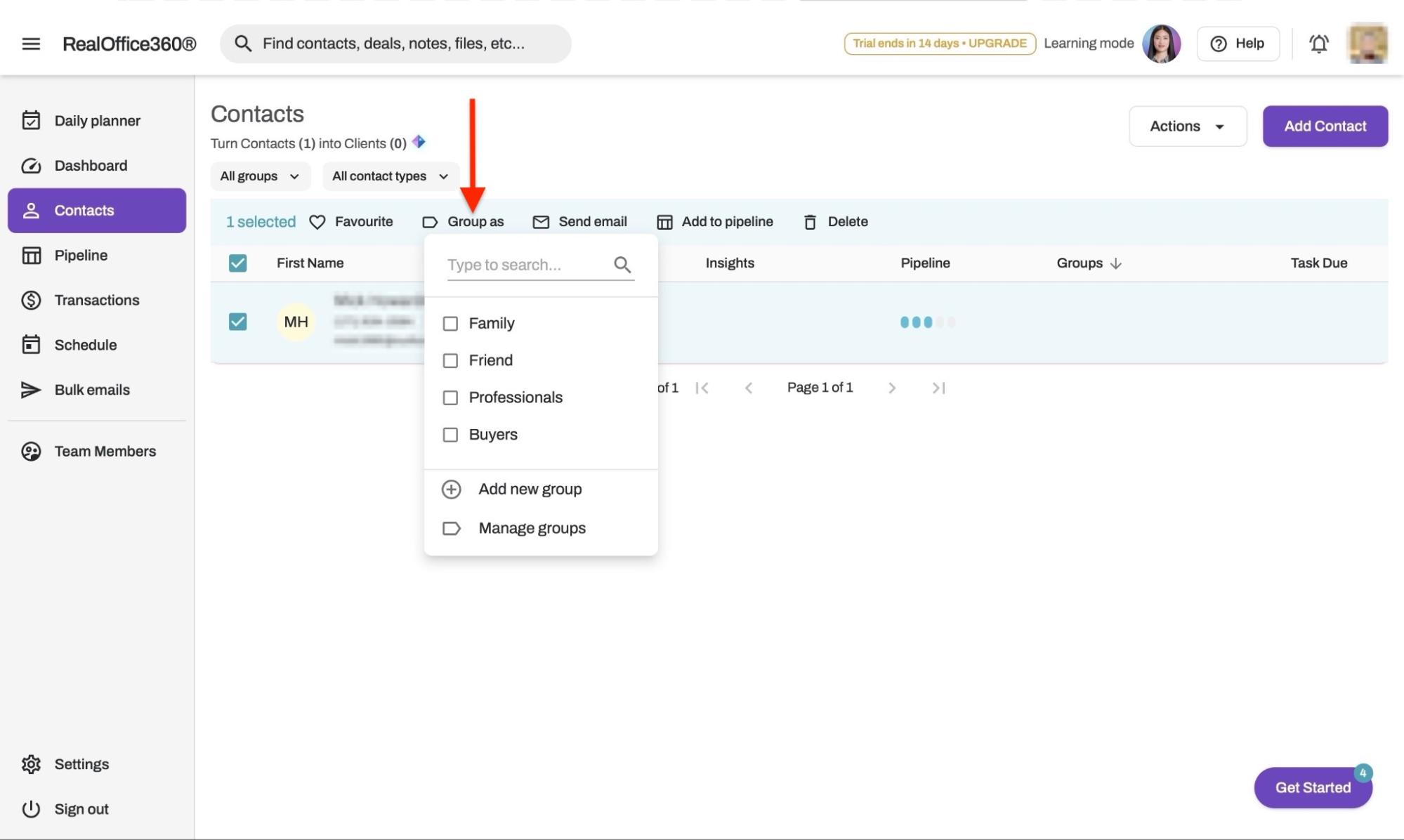1404x840 pixels.
Task: Tick the Professionals group checkbox
Action: [x=450, y=398]
